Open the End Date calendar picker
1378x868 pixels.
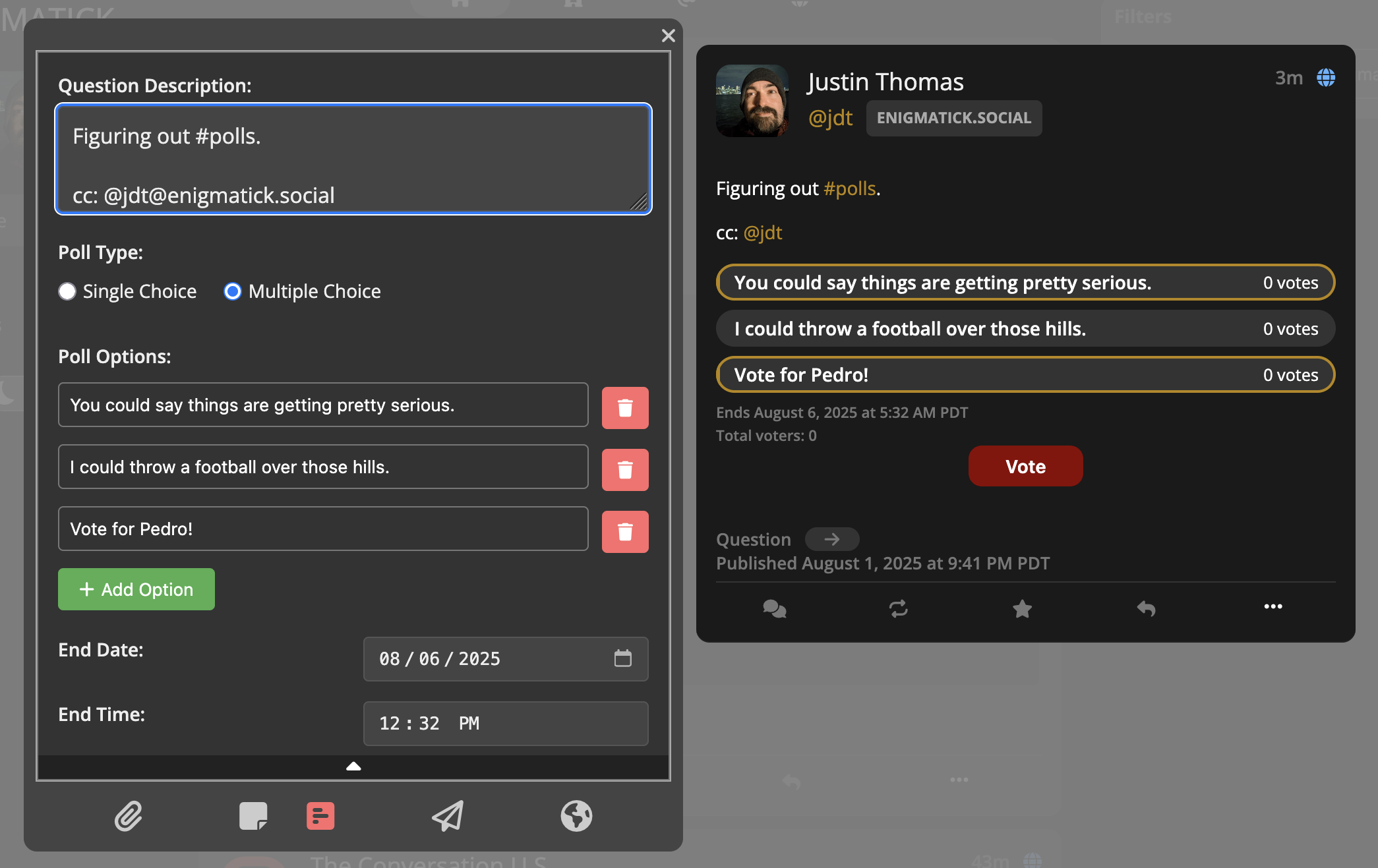622,658
